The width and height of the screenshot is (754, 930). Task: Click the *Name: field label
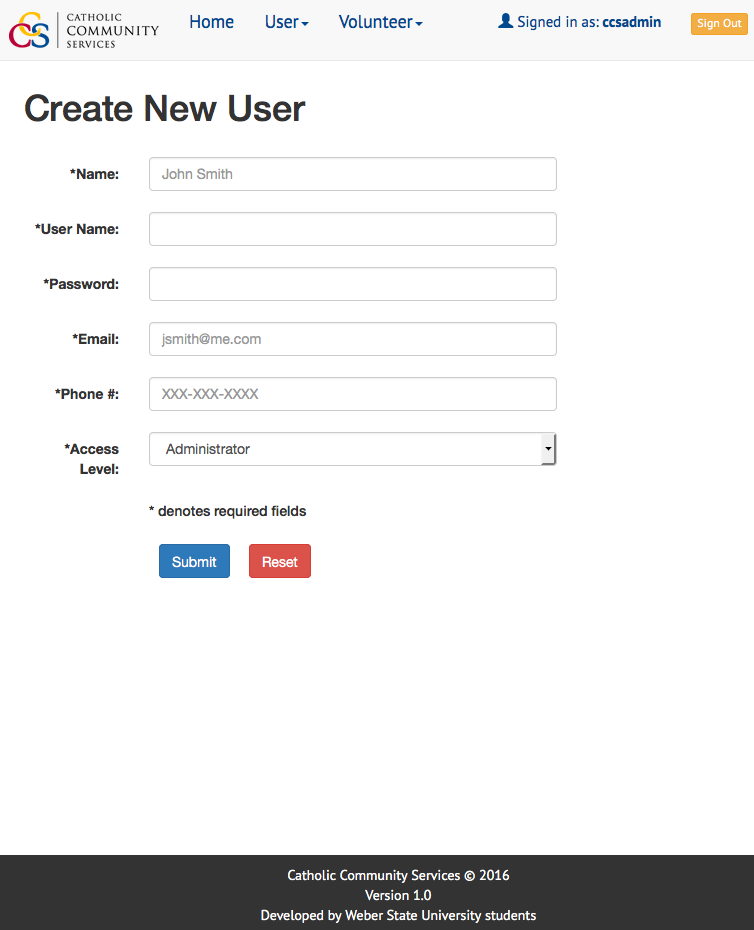click(94, 174)
